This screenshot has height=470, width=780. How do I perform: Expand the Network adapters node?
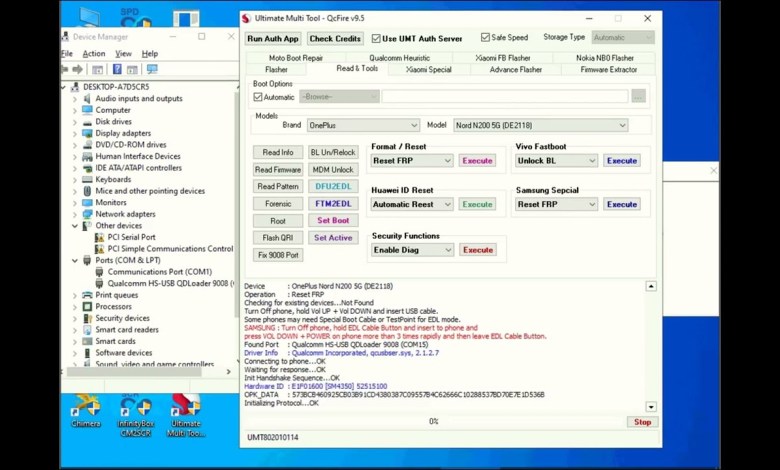tap(75, 214)
